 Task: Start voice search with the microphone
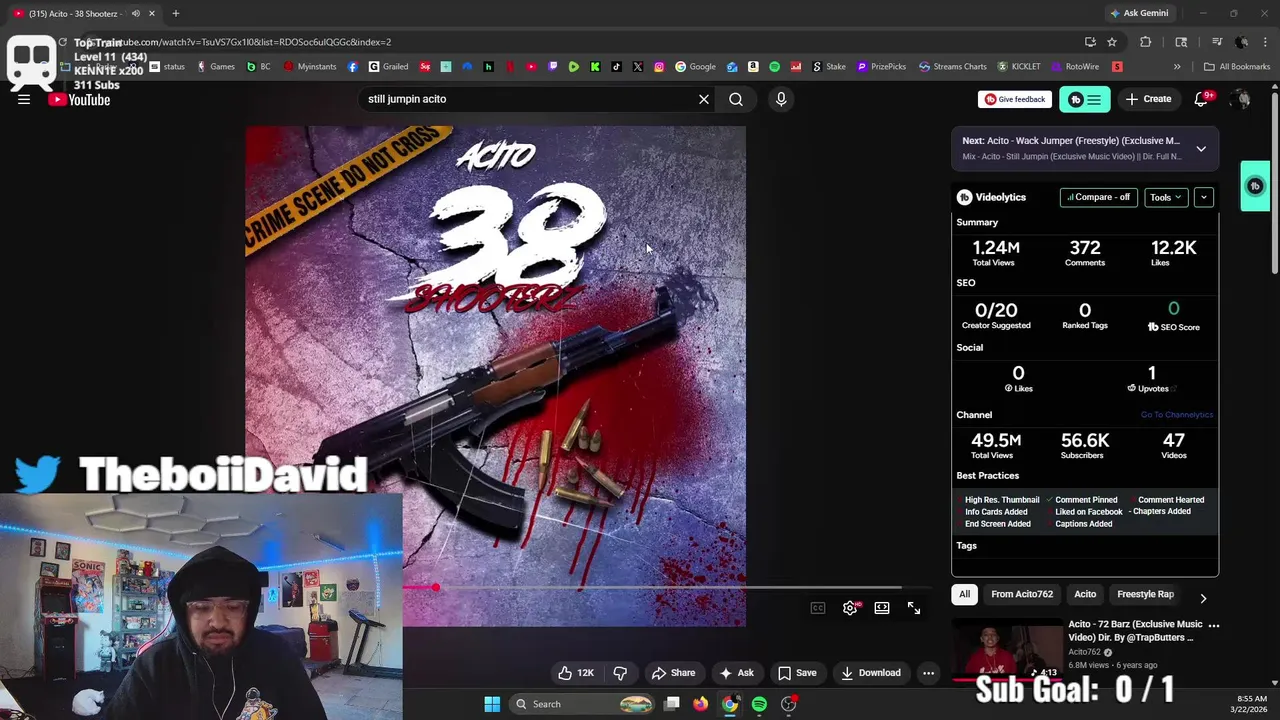[781, 99]
